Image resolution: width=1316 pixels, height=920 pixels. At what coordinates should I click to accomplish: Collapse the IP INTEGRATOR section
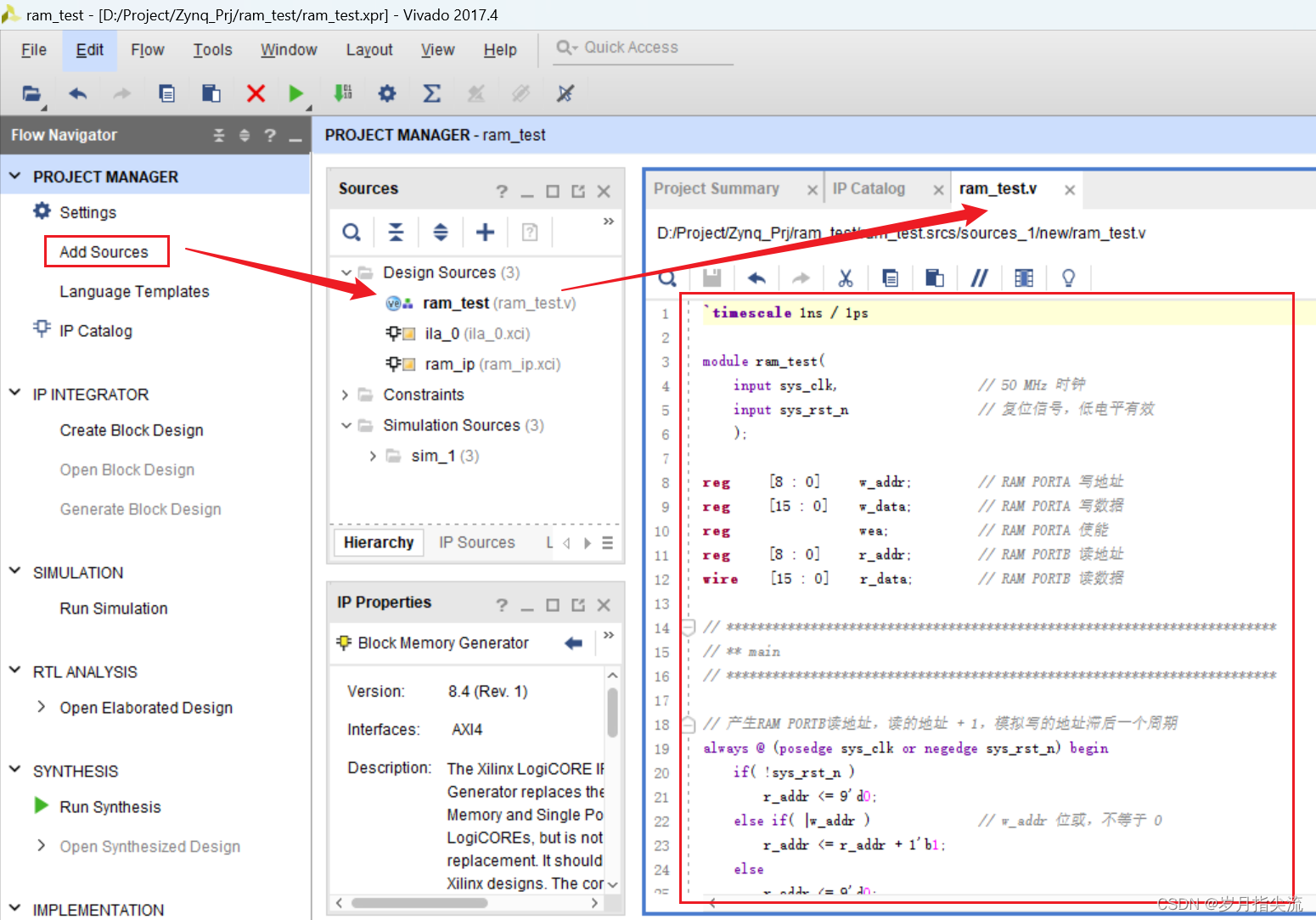[14, 393]
